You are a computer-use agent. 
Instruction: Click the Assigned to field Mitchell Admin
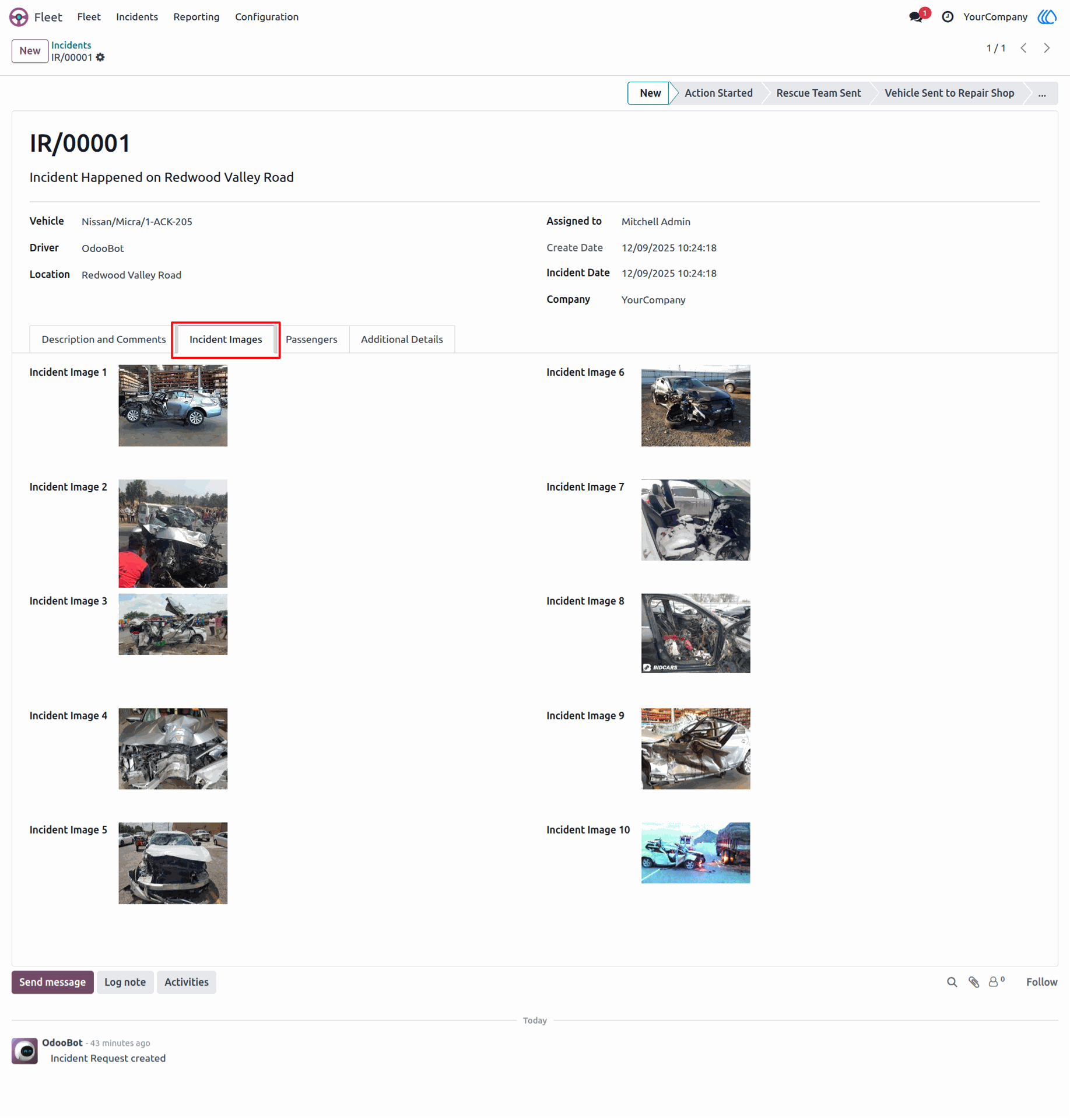coord(655,222)
